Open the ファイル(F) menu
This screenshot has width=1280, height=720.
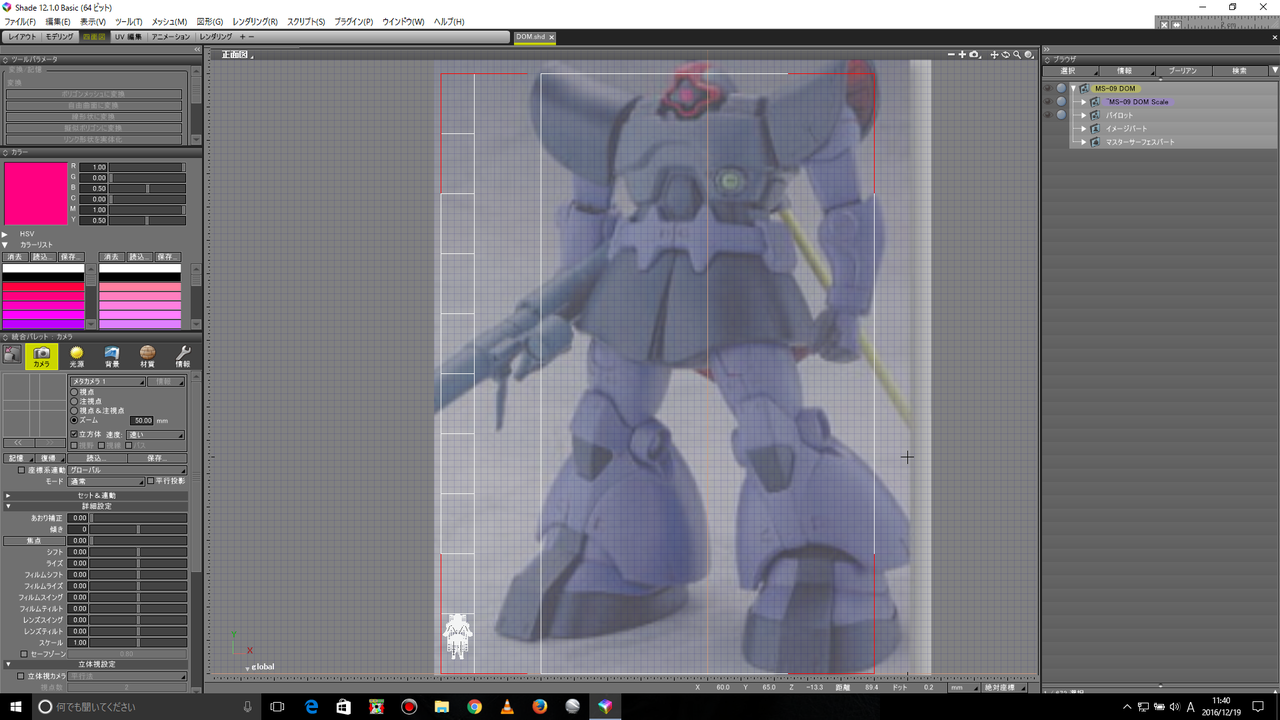click(x=20, y=21)
